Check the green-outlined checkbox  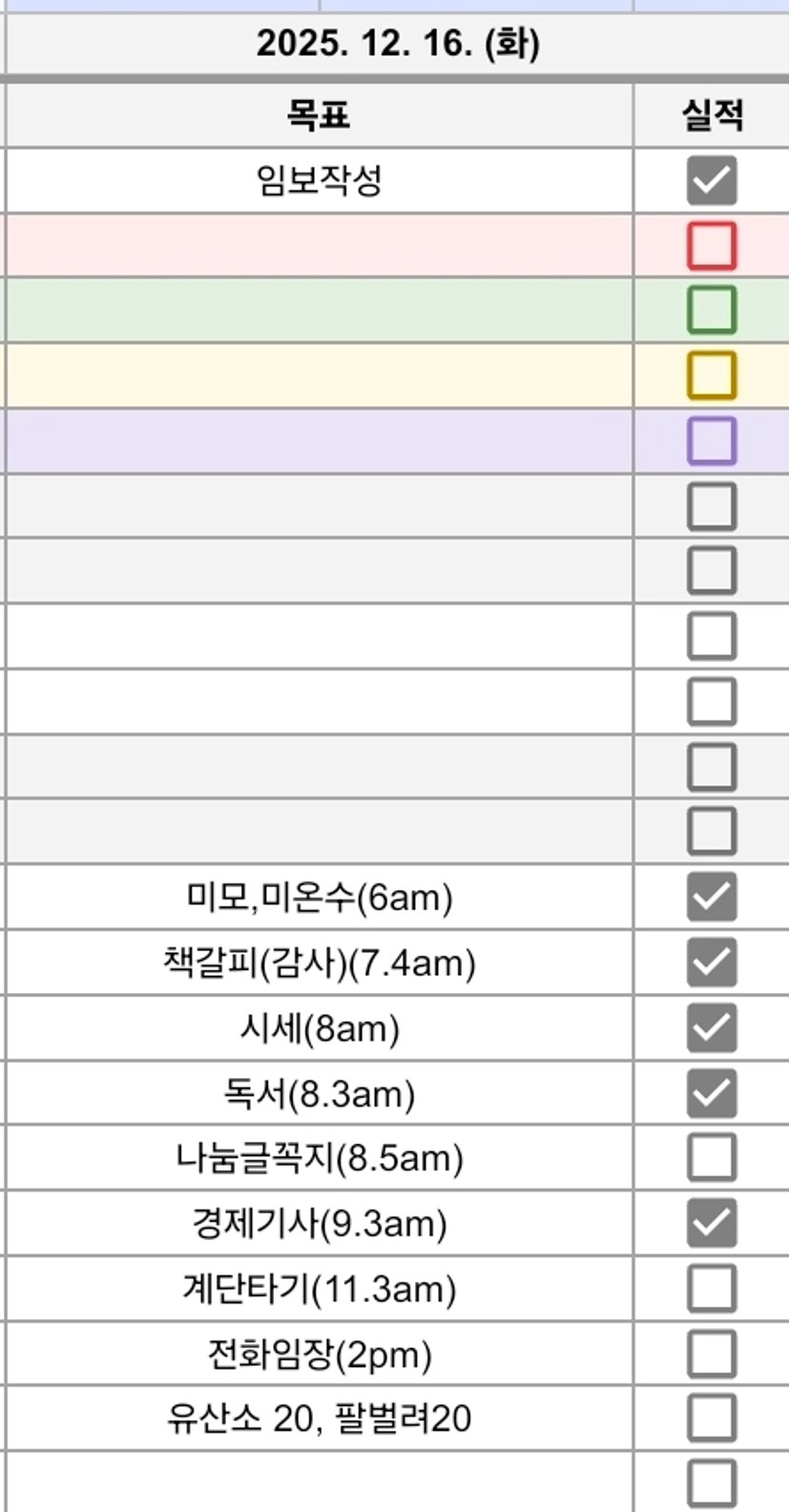click(711, 310)
